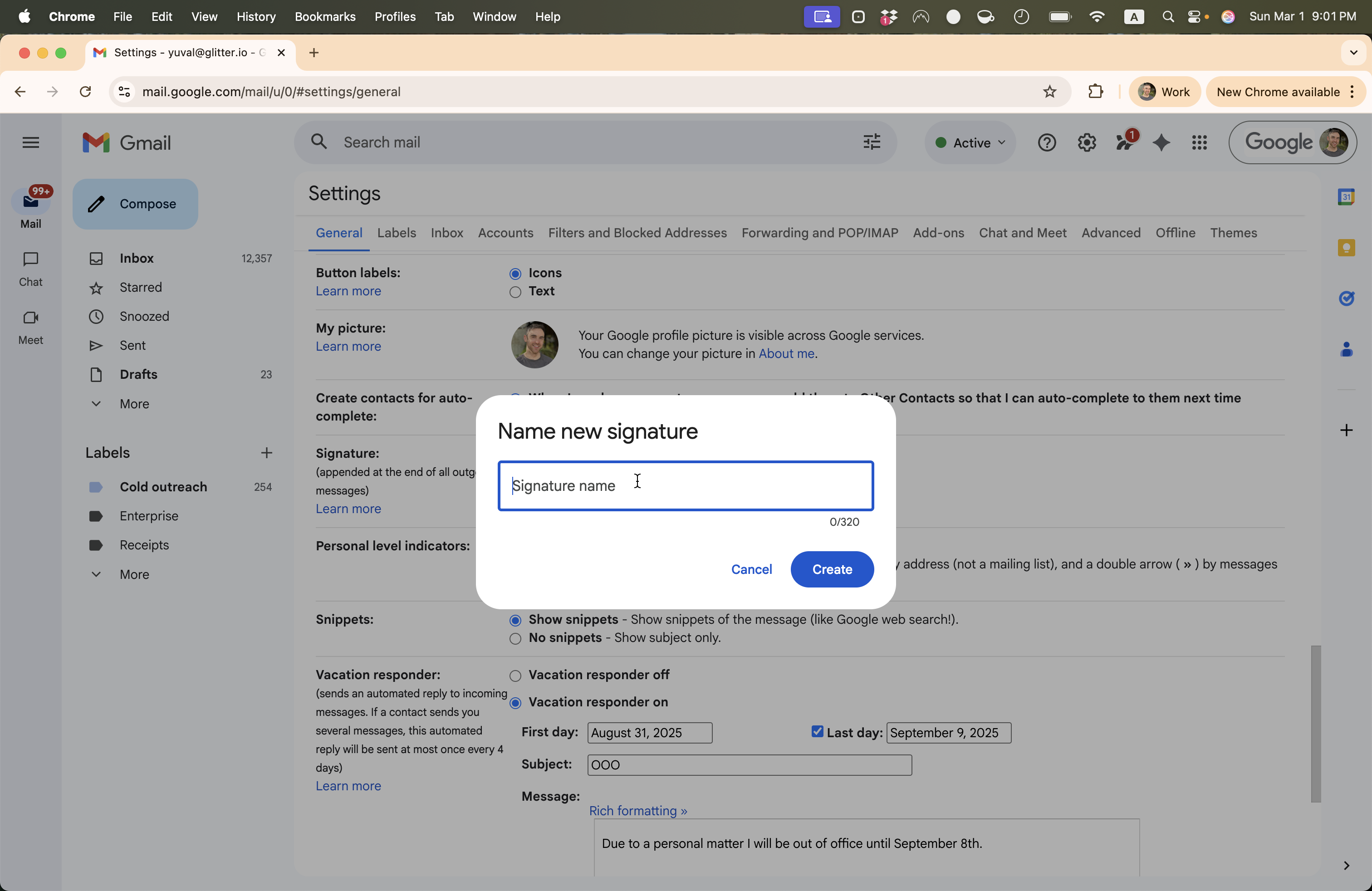Click the Gemini sparkle icon
1372x891 pixels.
point(1161,142)
